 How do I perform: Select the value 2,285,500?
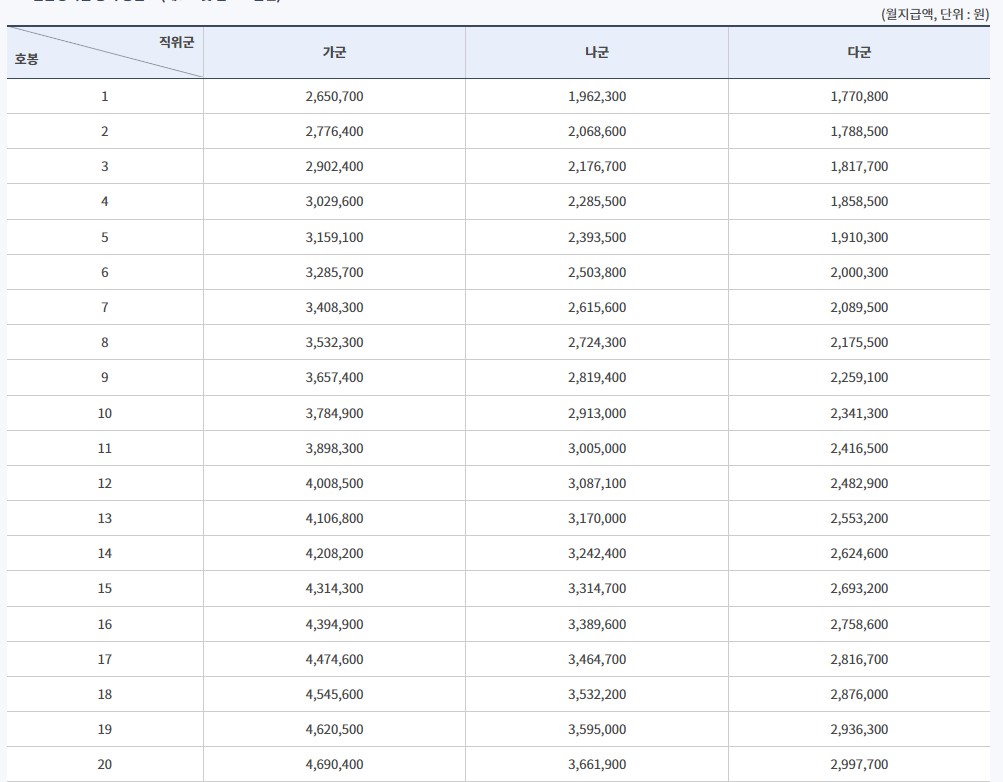(x=597, y=201)
